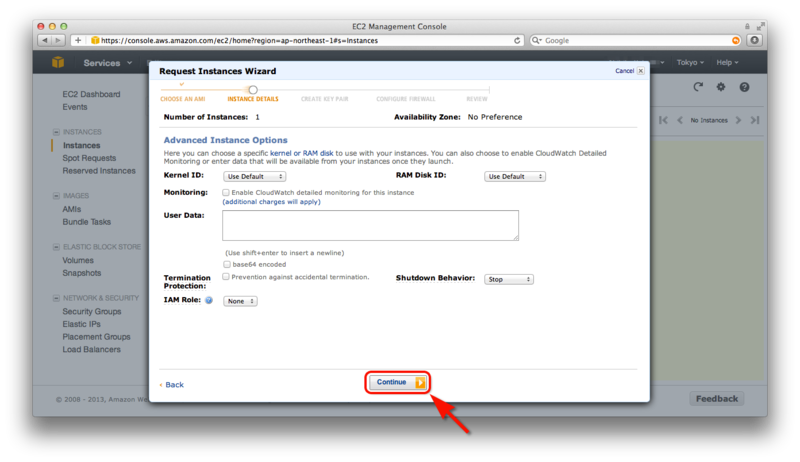This screenshot has height=462, width=800.
Task: Open the settings gear icon
Action: pos(720,87)
